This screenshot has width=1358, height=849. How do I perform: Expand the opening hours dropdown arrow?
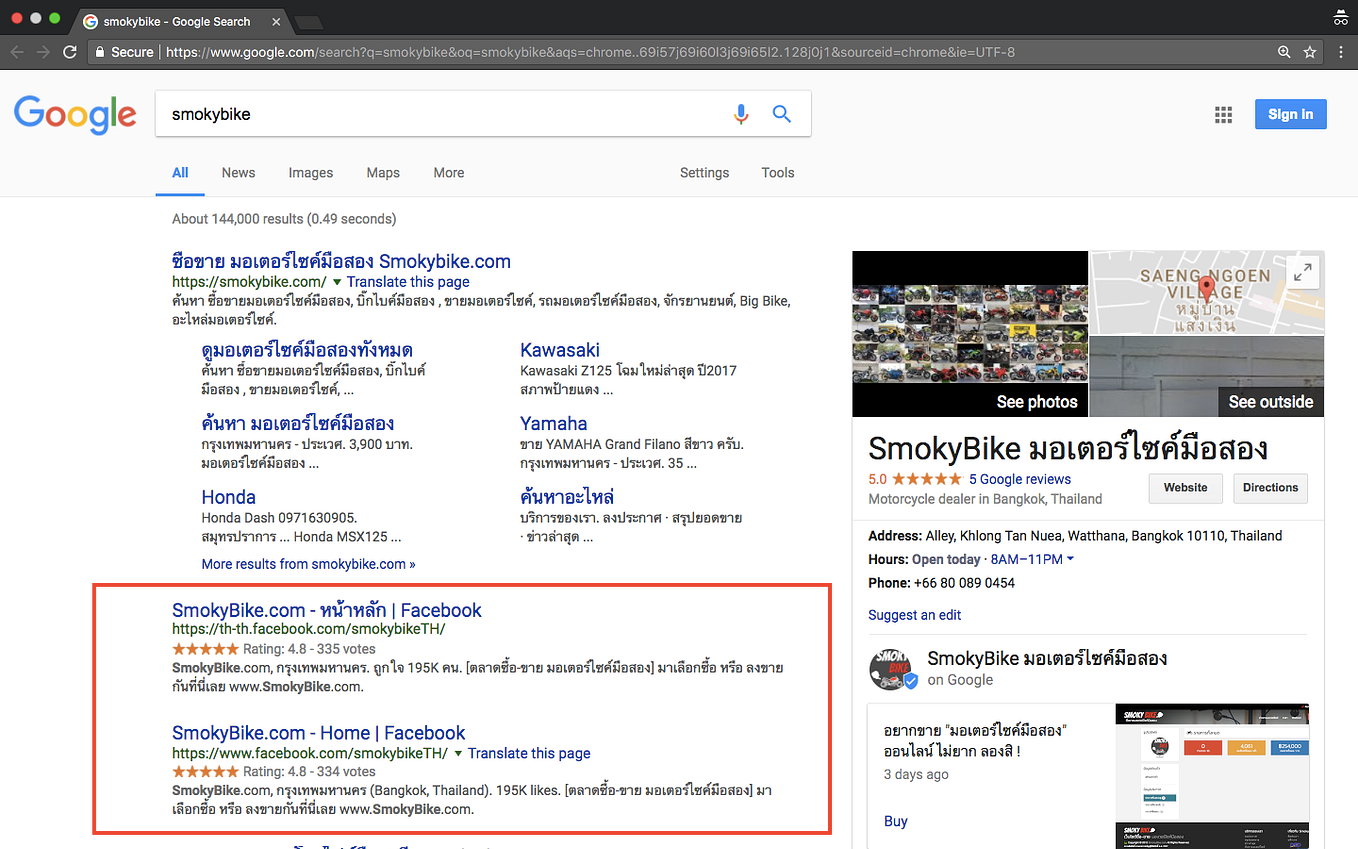[1071, 559]
